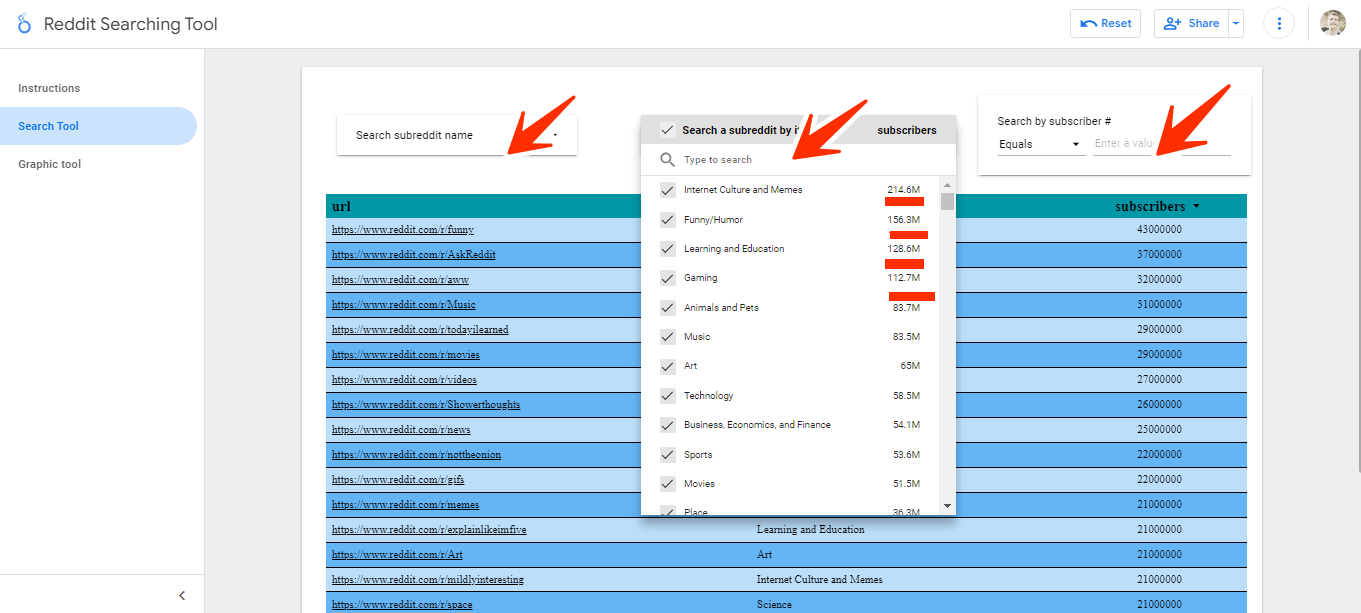Uncheck Internet Culture and Memes
The height and width of the screenshot is (613, 1361).
point(668,190)
